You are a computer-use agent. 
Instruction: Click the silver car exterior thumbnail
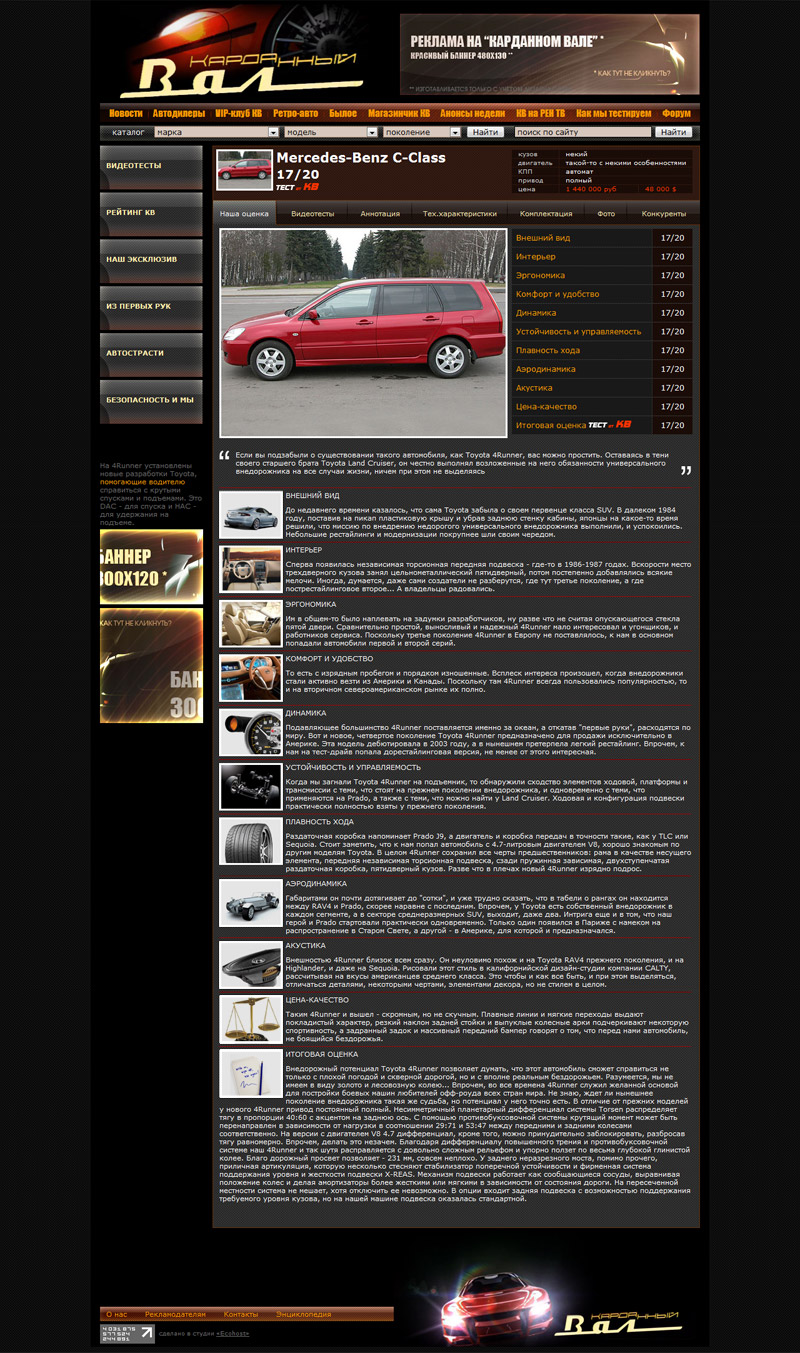[x=250, y=516]
